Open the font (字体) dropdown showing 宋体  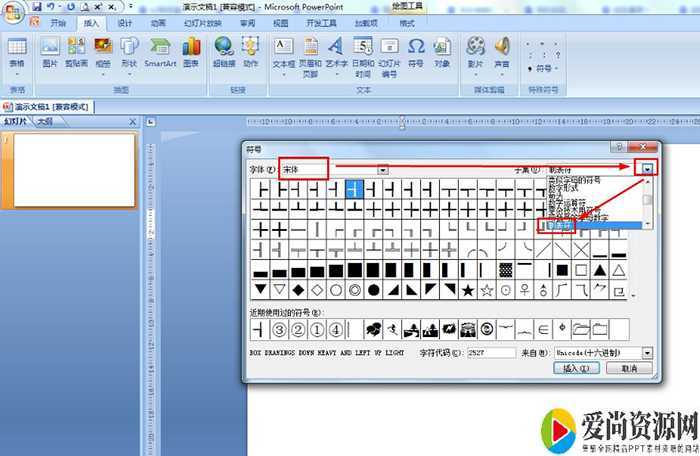click(x=382, y=170)
